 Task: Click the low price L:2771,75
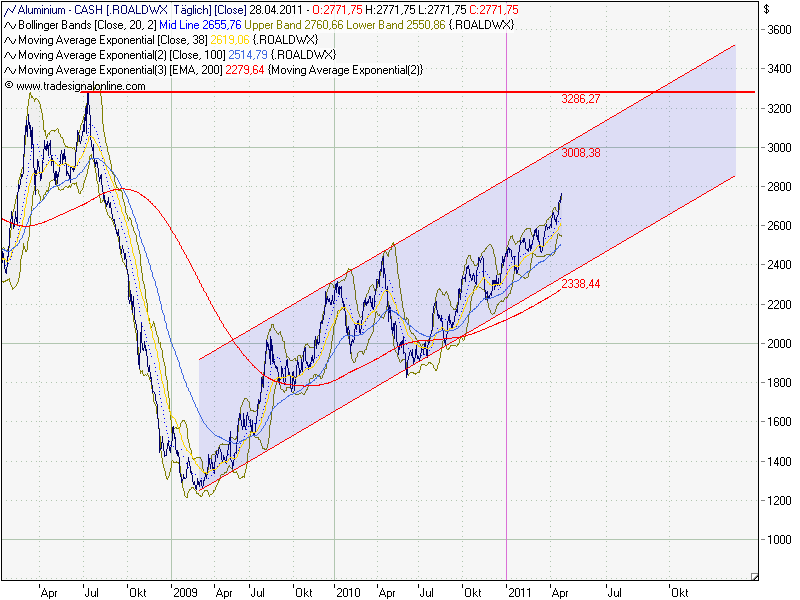click(x=442, y=10)
